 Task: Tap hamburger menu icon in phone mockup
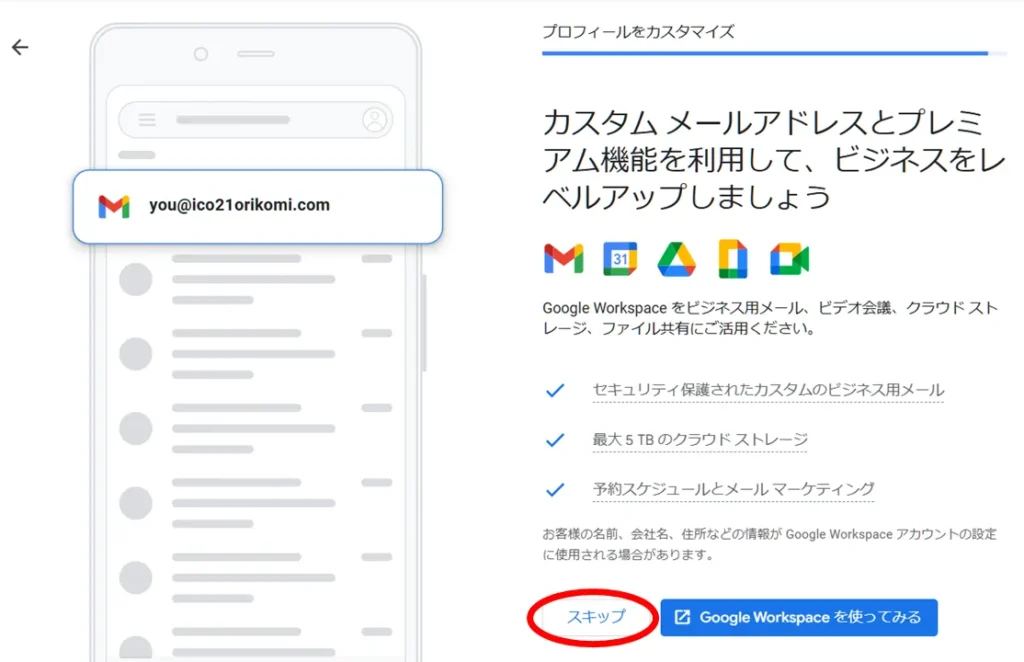coord(147,120)
